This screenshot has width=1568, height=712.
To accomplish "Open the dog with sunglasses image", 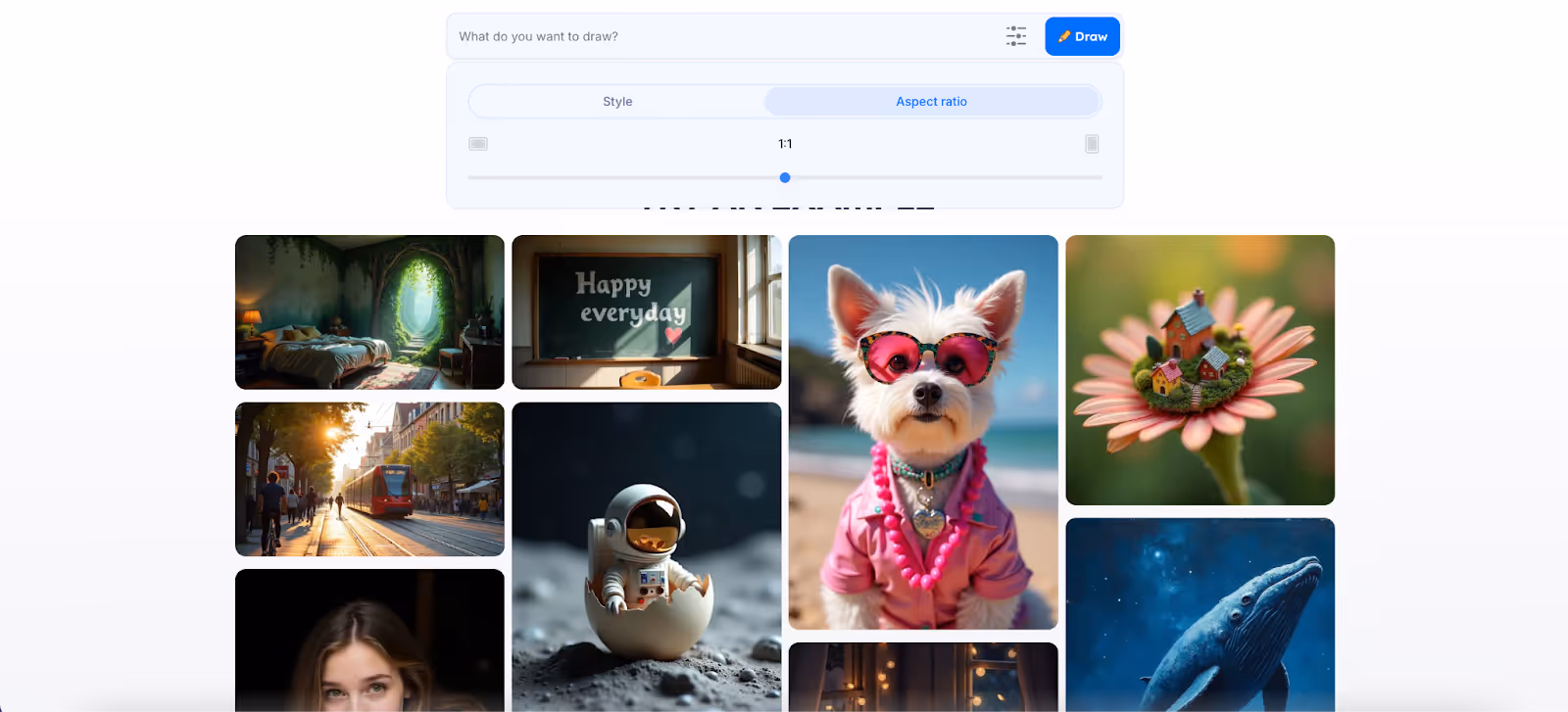I will click(x=923, y=432).
